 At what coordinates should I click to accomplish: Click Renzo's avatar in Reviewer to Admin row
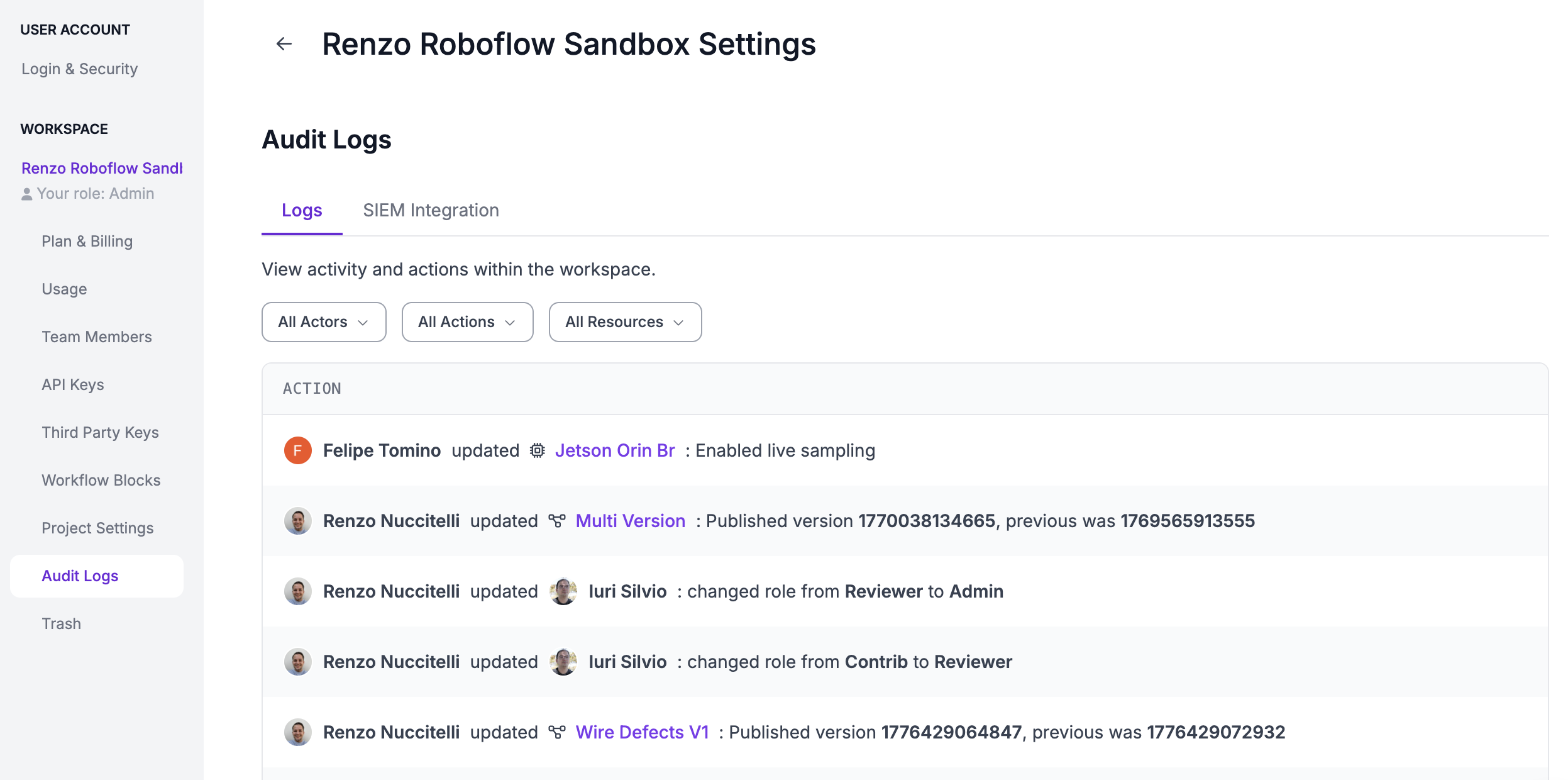coord(298,591)
